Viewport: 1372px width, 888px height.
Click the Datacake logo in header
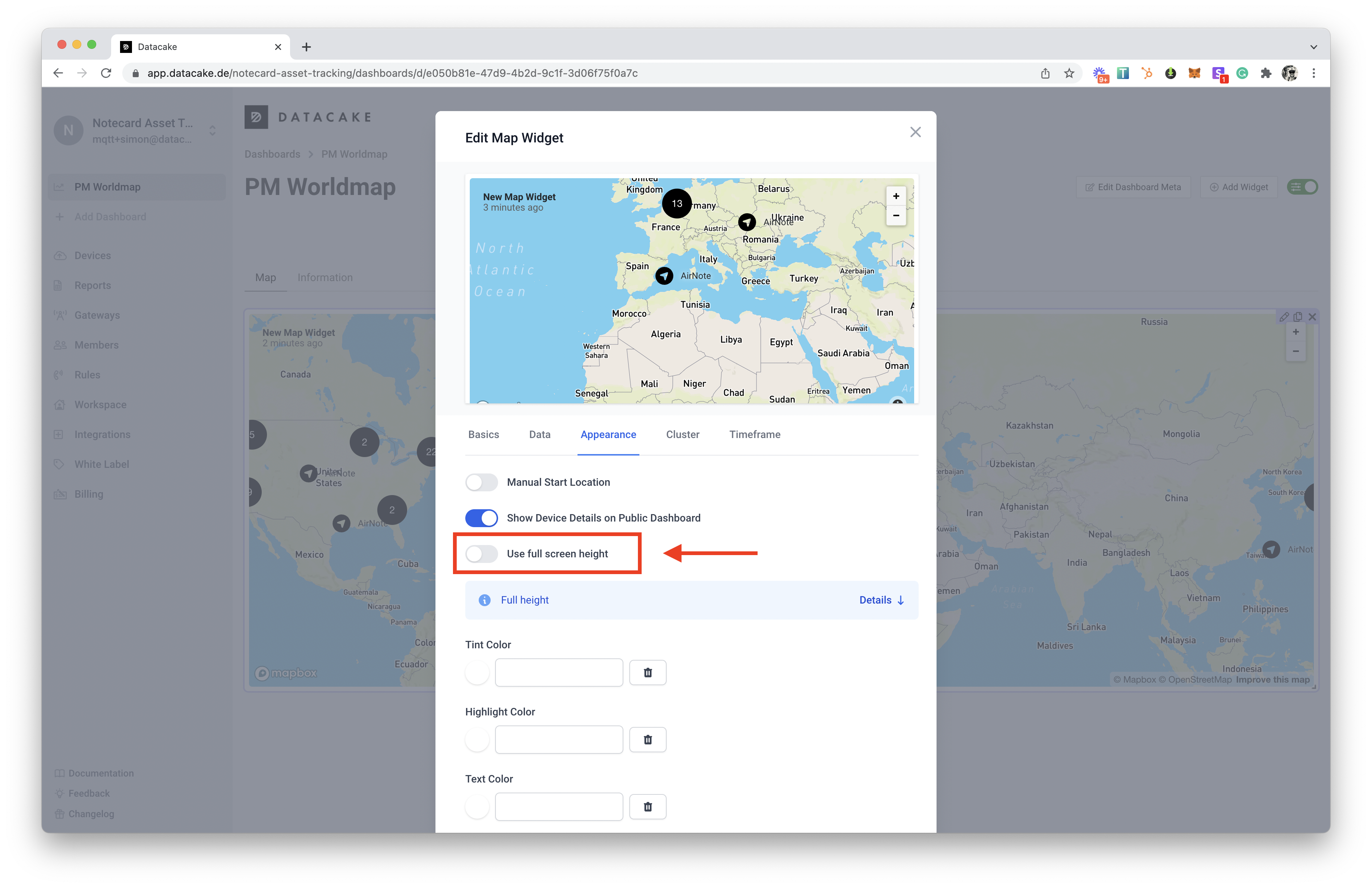pyautogui.click(x=308, y=117)
